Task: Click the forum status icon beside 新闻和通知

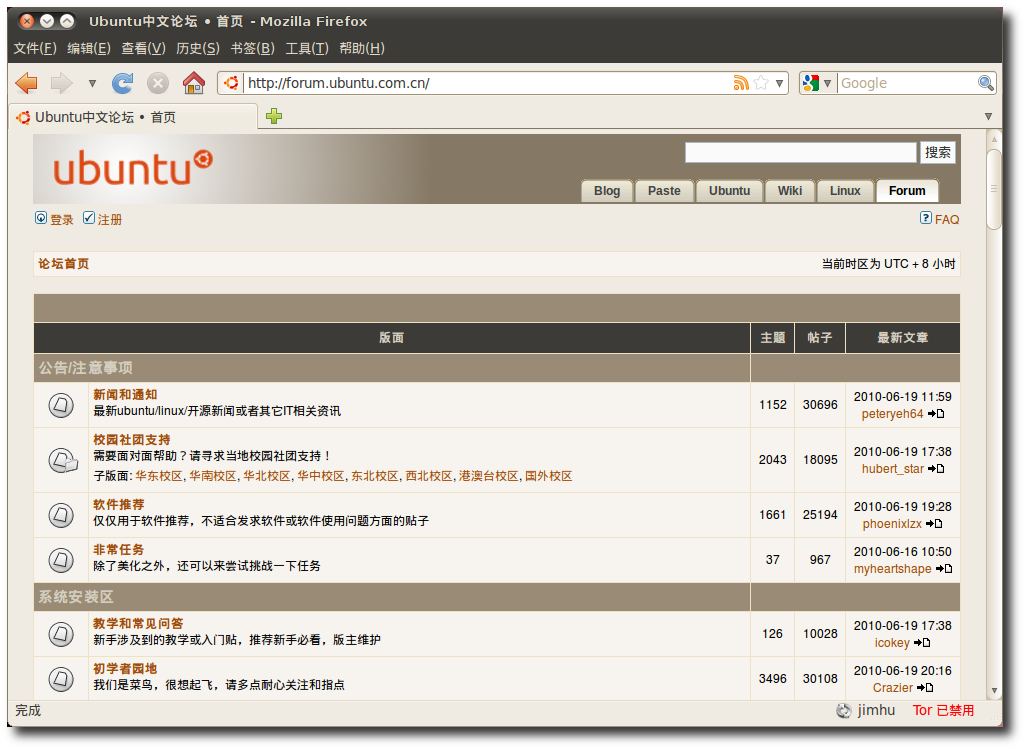Action: coord(61,405)
